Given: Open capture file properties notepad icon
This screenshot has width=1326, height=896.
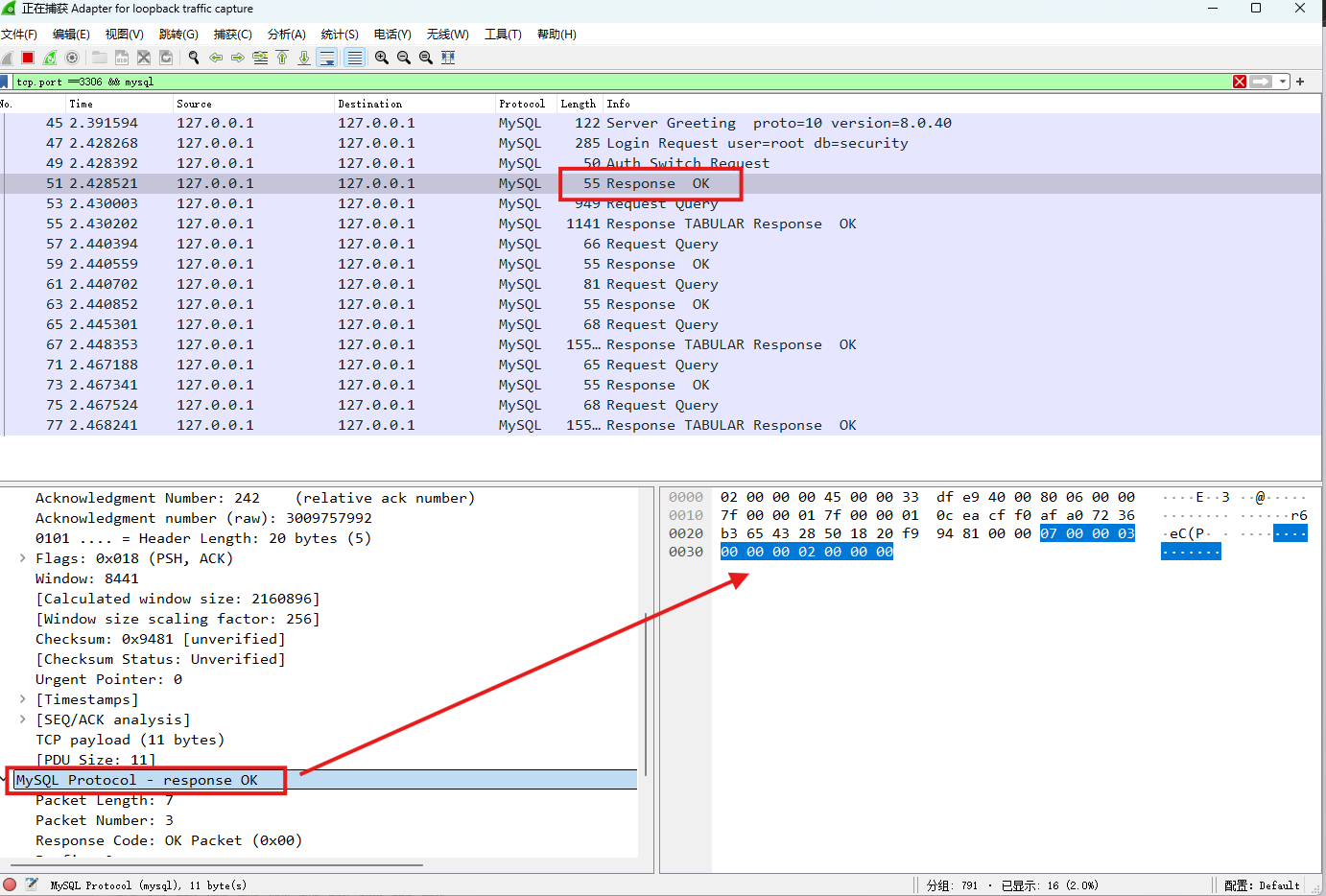Looking at the screenshot, I should click(x=32, y=884).
